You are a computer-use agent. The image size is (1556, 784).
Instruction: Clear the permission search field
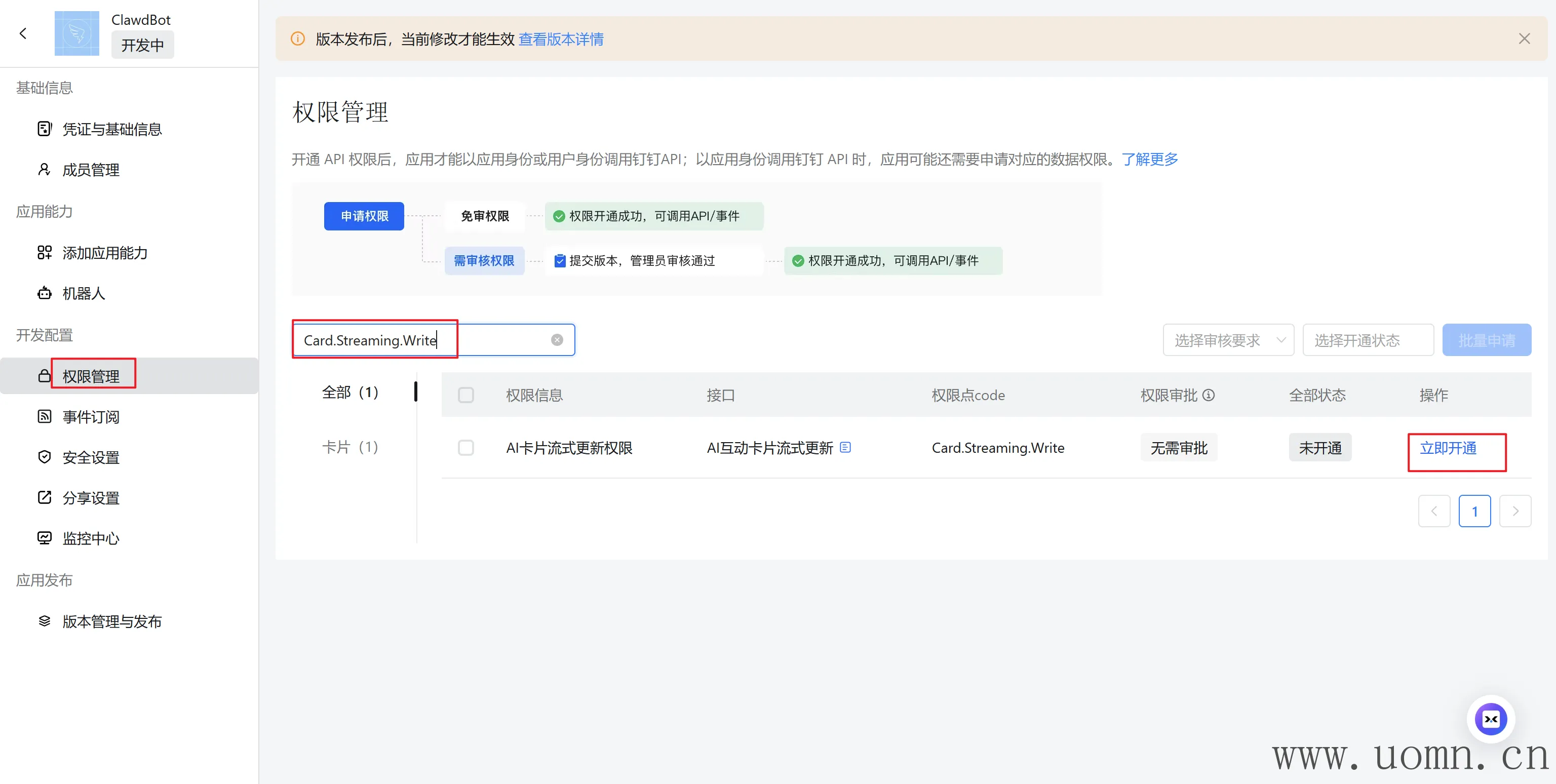click(557, 340)
